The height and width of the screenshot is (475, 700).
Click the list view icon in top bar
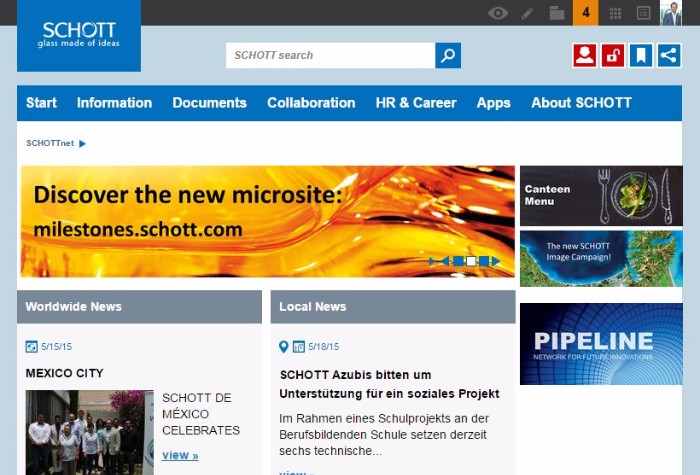pos(643,13)
